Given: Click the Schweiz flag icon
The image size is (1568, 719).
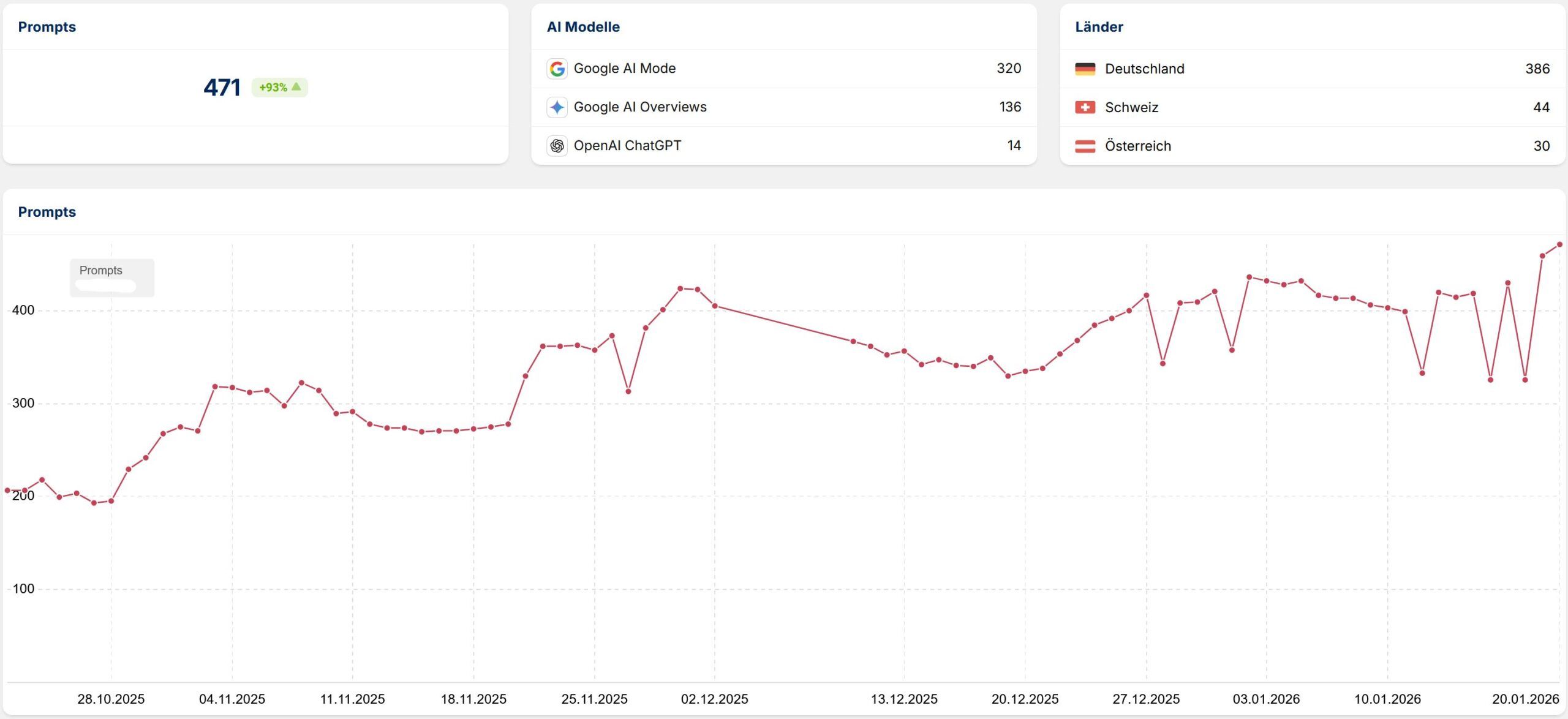Looking at the screenshot, I should 1085,107.
